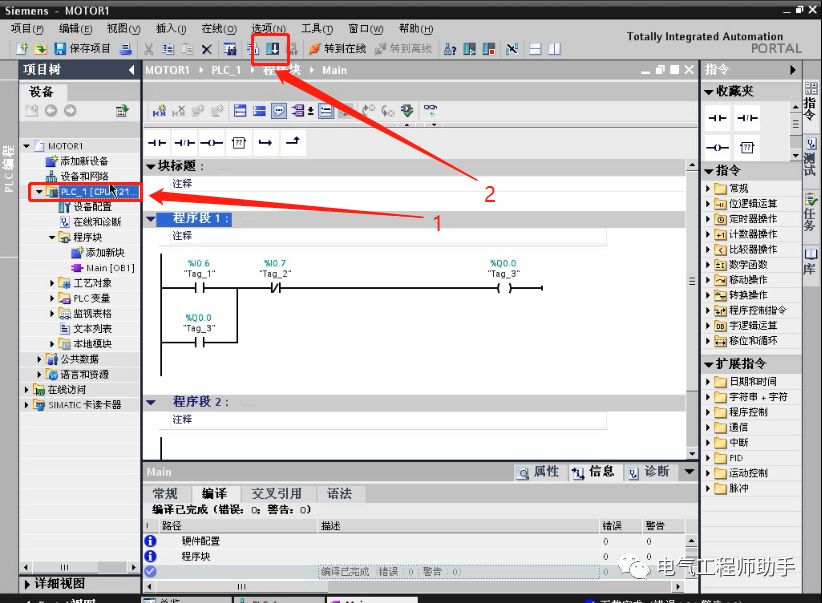The width and height of the screenshot is (822, 603).
Task: Open the 帮助(H) menu
Action: point(416,28)
